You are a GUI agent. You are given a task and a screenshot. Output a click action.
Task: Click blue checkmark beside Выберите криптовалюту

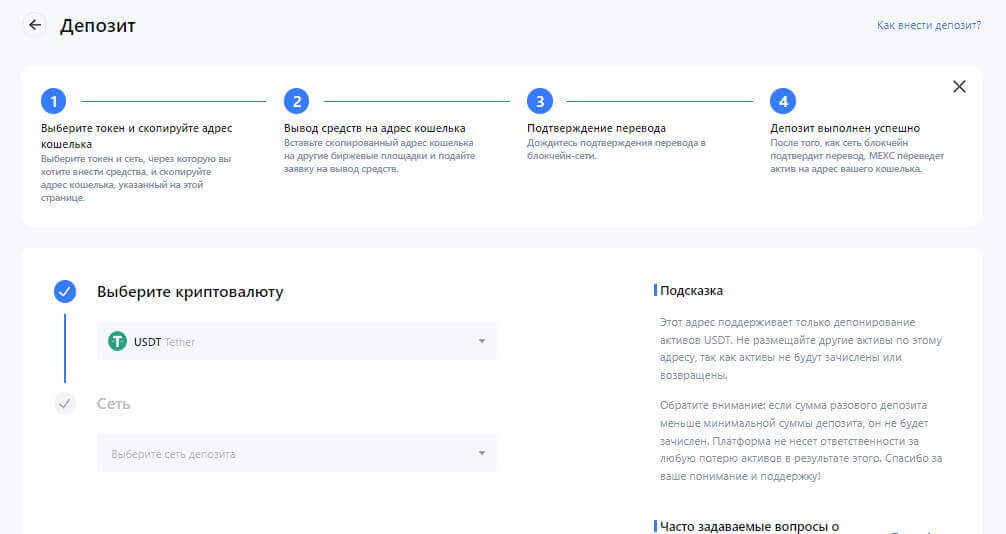65,291
